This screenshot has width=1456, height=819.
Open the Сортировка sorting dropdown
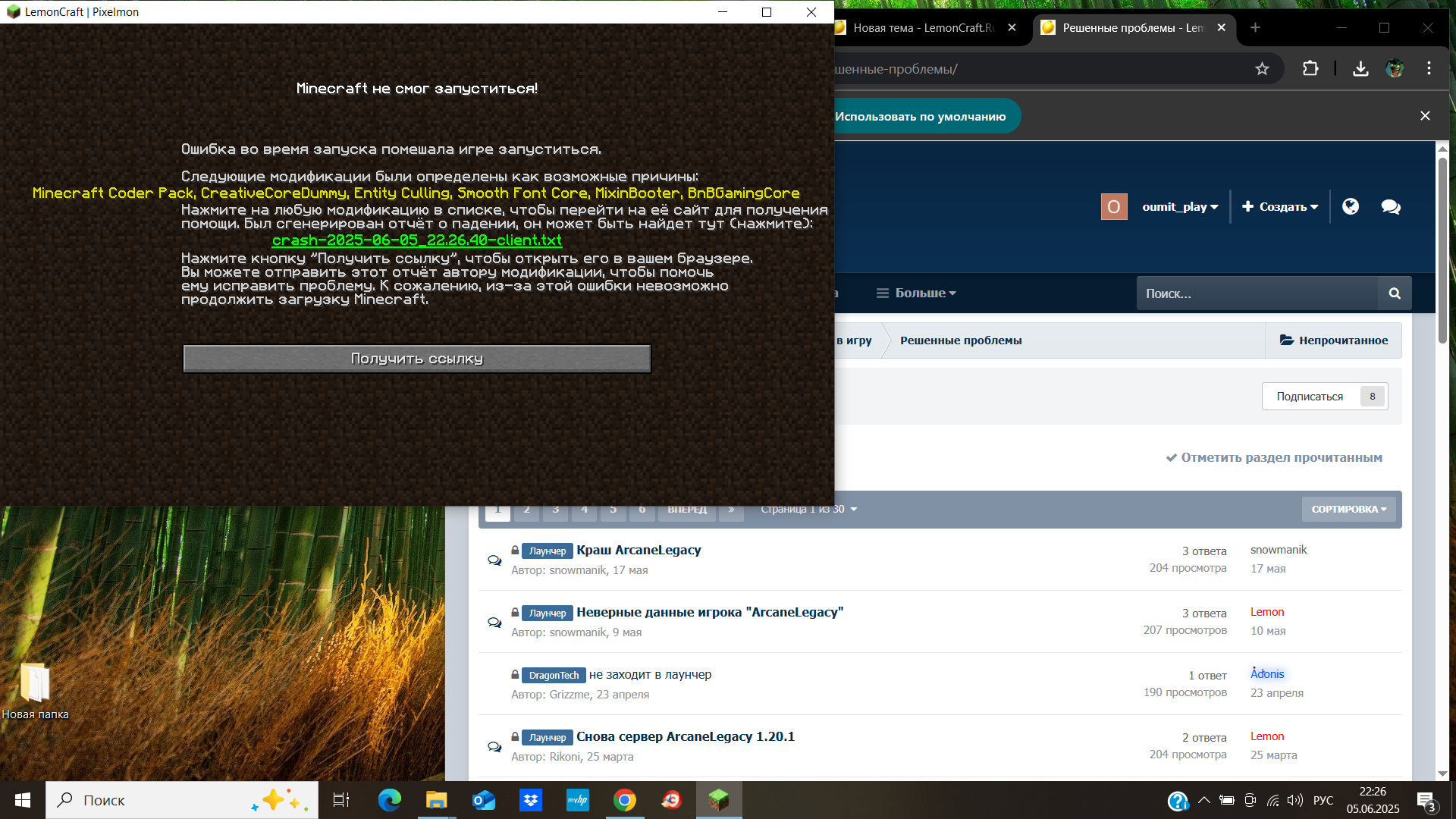point(1348,509)
